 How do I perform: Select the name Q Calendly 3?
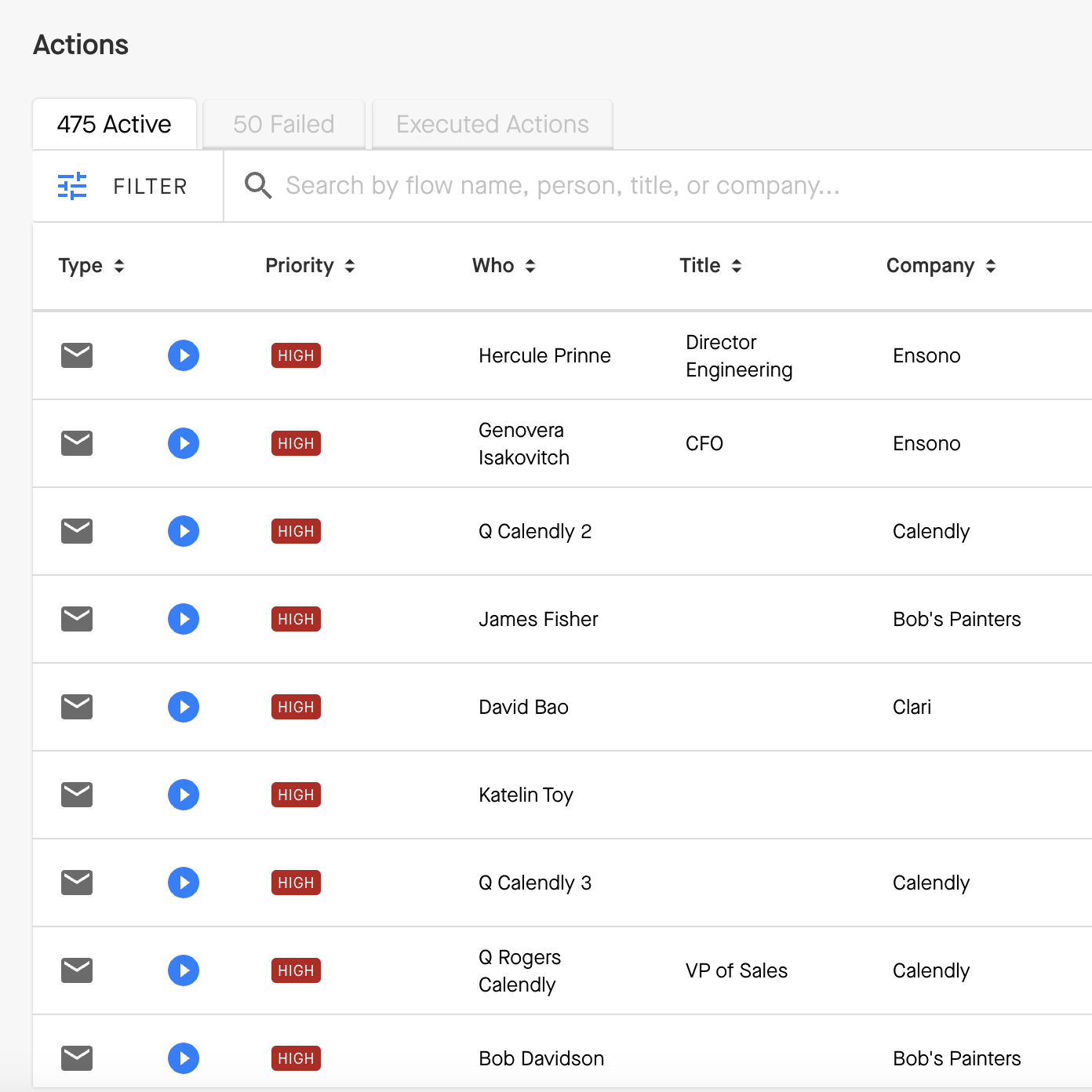535,883
